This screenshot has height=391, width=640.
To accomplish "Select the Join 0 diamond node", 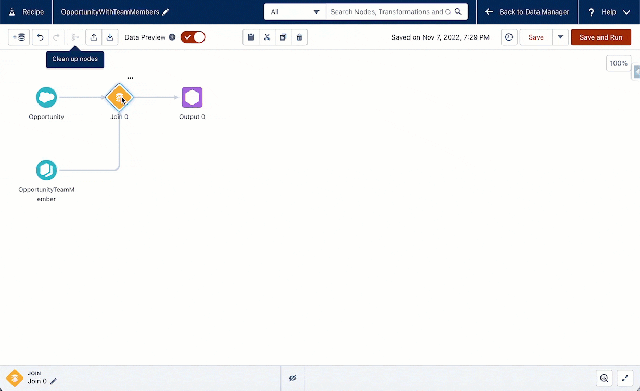I will coord(119,97).
